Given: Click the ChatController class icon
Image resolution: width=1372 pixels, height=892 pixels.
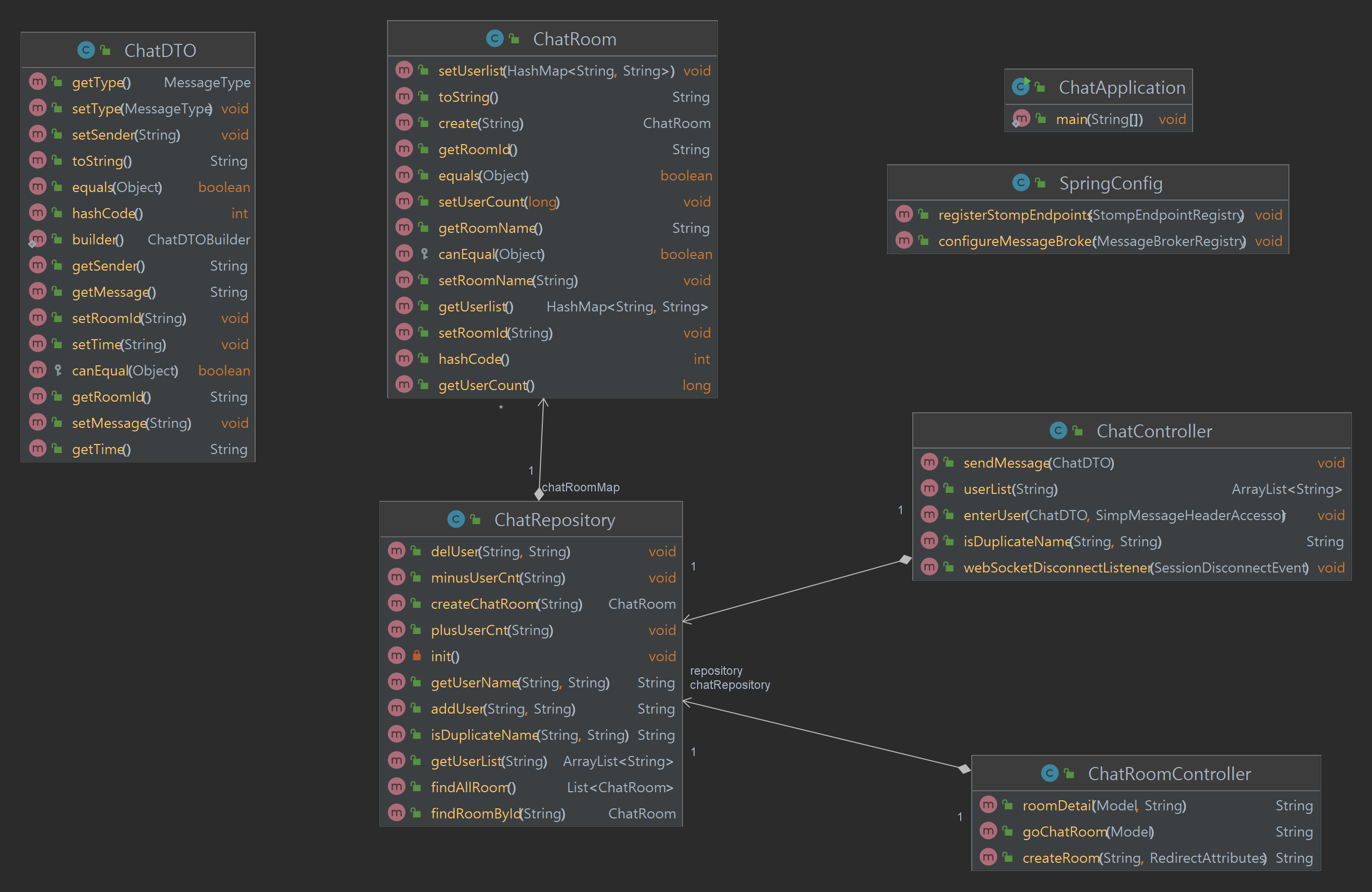Looking at the screenshot, I should [x=1058, y=430].
